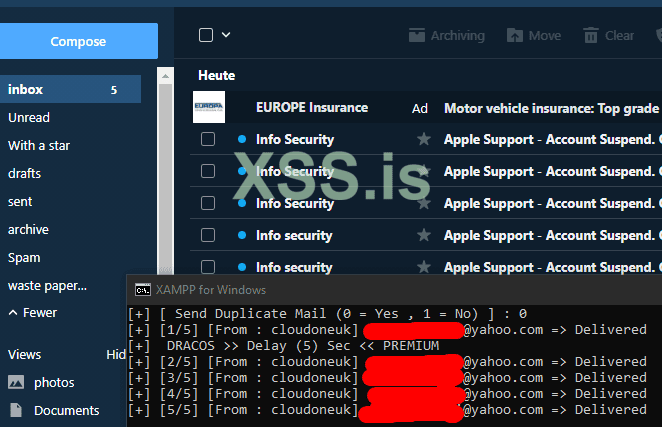Click the XAMPP for Windows title bar
This screenshot has width=662, height=427.
pyautogui.click(x=394, y=290)
